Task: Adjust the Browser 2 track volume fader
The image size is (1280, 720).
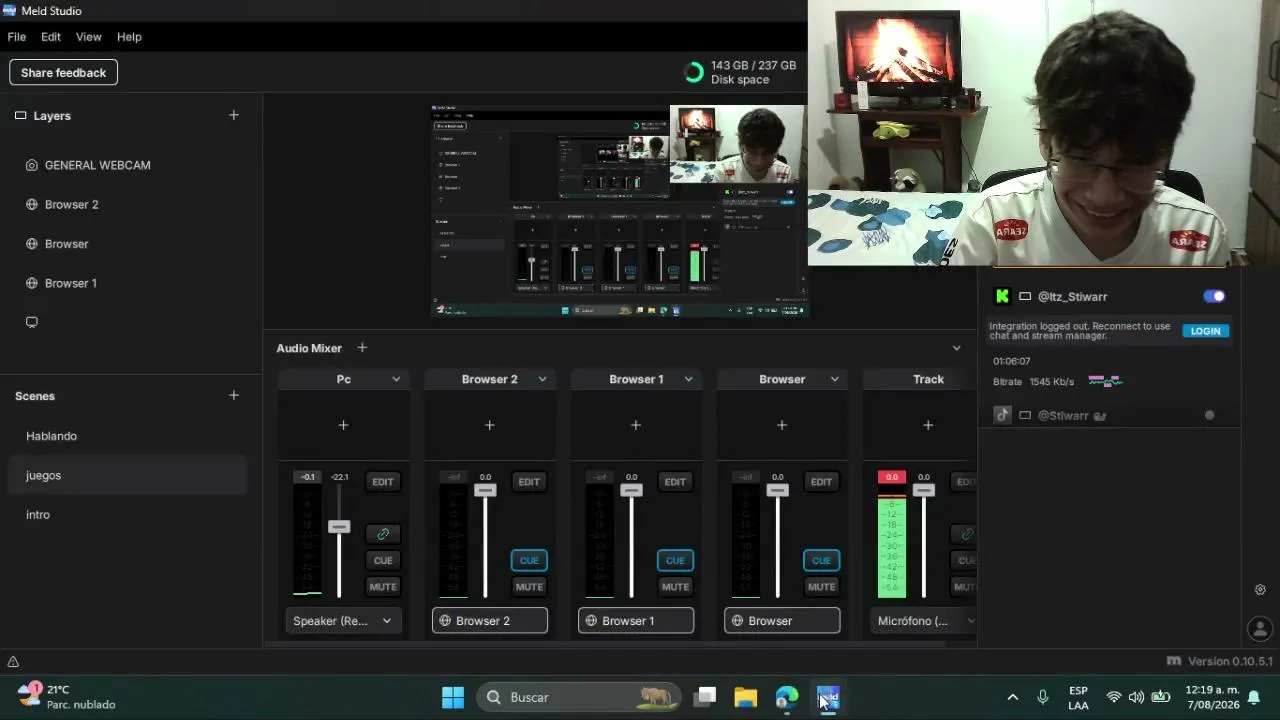Action: [x=485, y=490]
